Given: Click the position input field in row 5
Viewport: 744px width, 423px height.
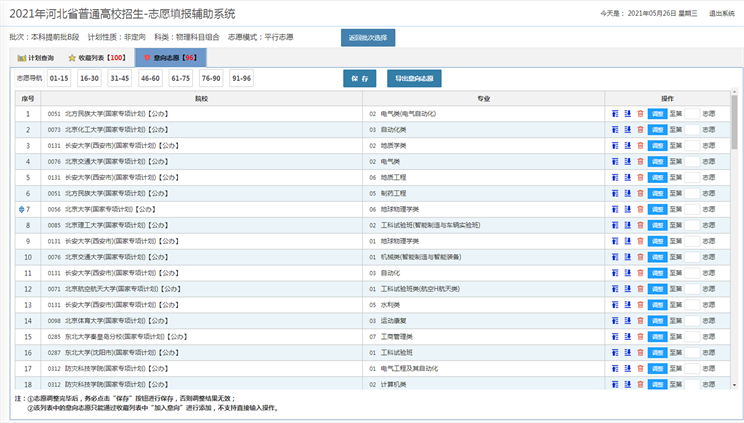Looking at the screenshot, I should click(691, 177).
